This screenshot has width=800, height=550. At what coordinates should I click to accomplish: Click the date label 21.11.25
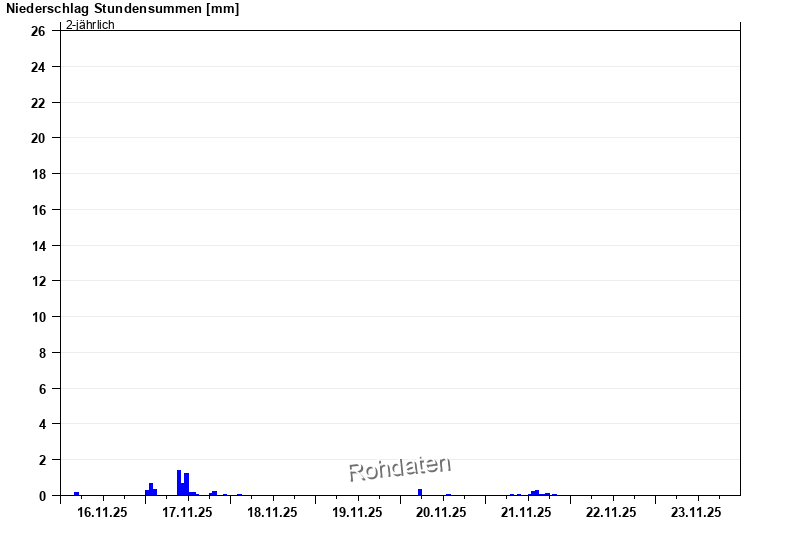click(526, 512)
